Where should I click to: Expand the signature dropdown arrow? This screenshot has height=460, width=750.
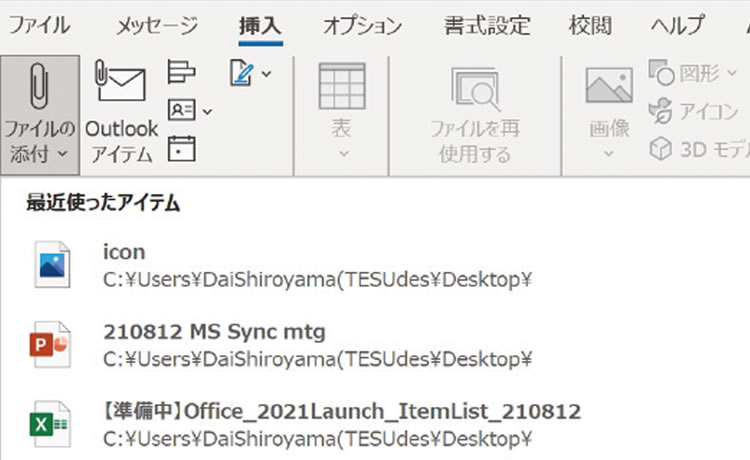(x=266, y=74)
